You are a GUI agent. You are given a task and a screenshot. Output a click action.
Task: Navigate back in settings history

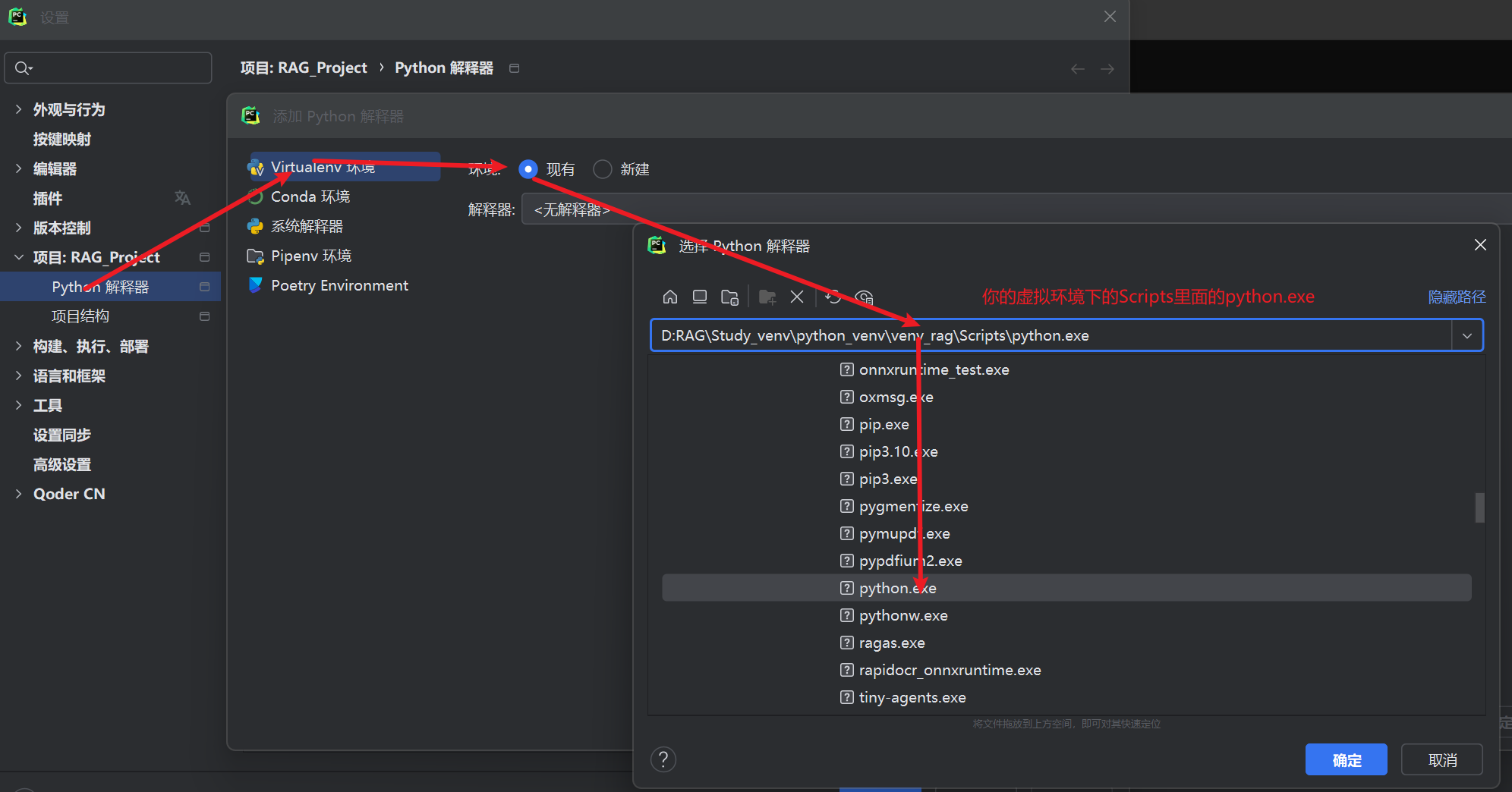click(1078, 69)
